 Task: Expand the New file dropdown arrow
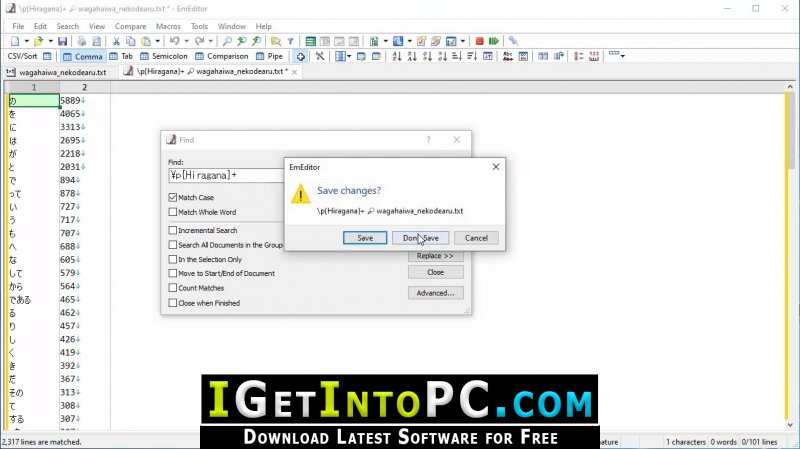coord(27,41)
